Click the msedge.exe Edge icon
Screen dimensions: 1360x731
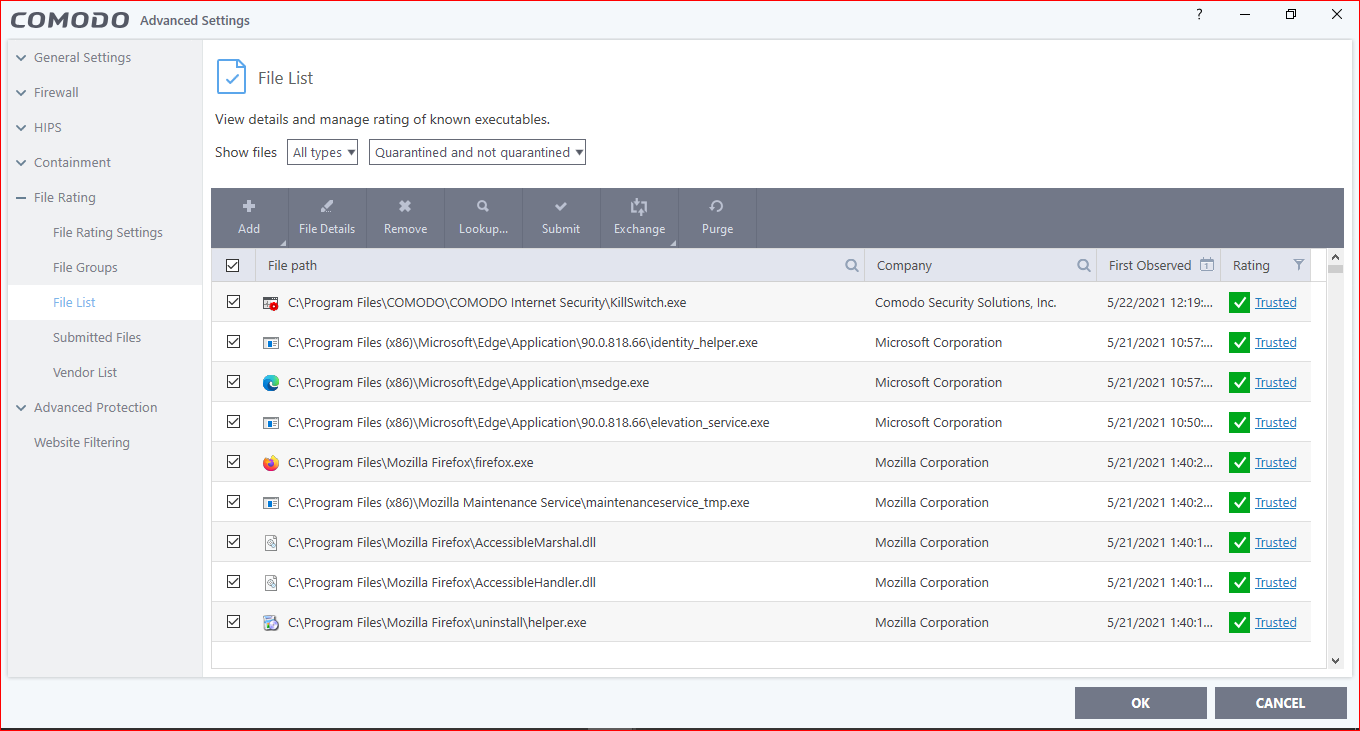pyautogui.click(x=270, y=382)
